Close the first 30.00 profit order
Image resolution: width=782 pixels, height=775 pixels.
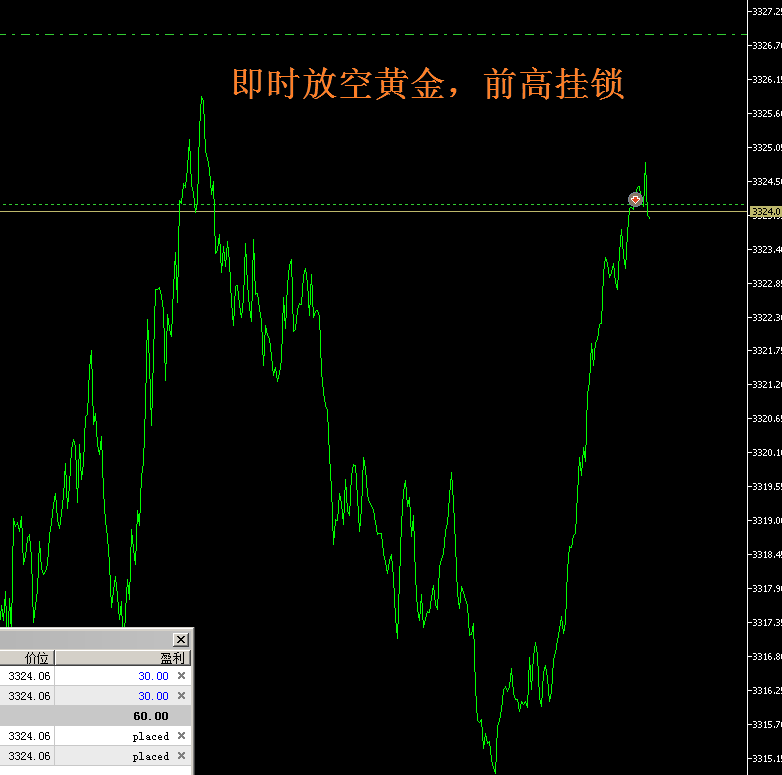click(x=182, y=676)
